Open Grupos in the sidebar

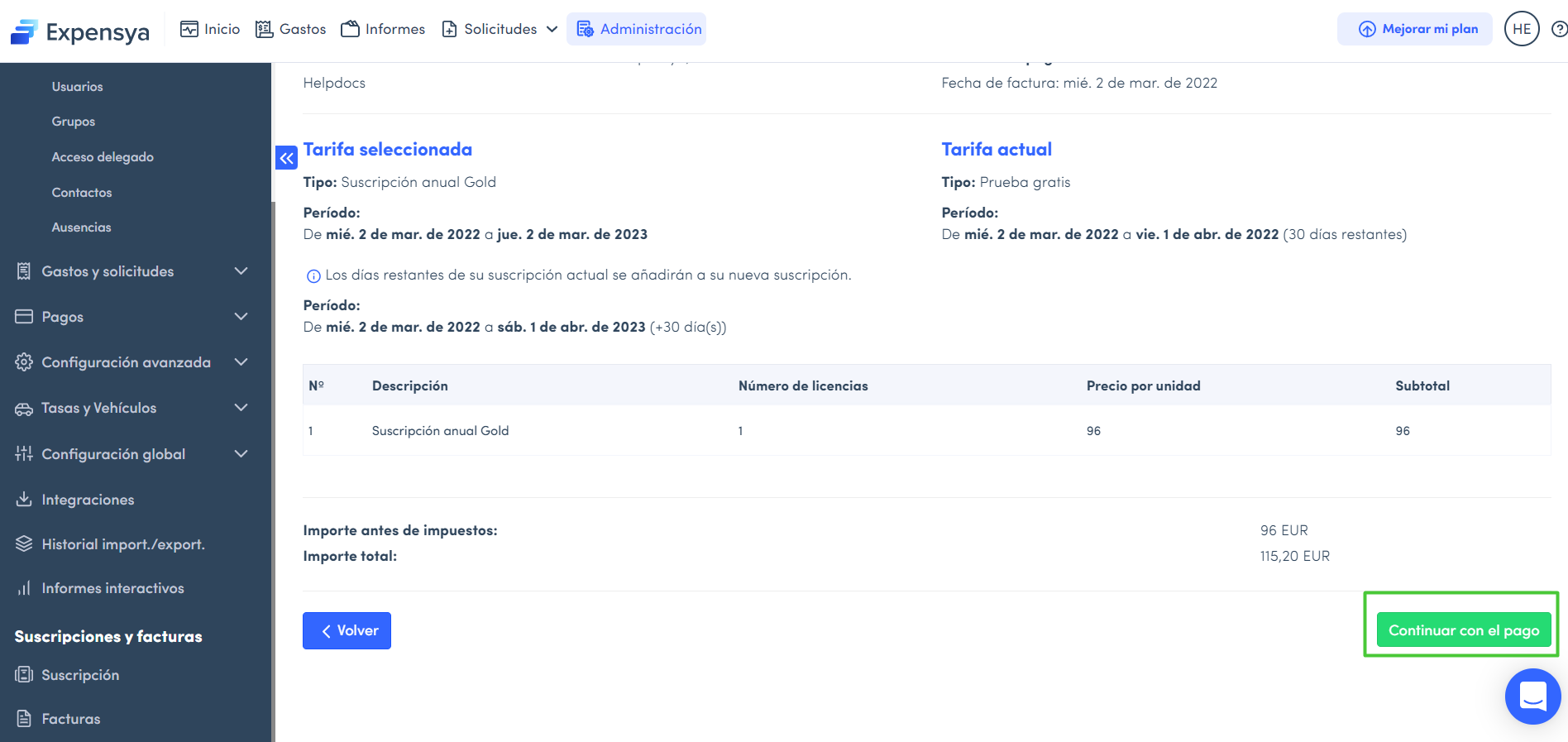(74, 122)
